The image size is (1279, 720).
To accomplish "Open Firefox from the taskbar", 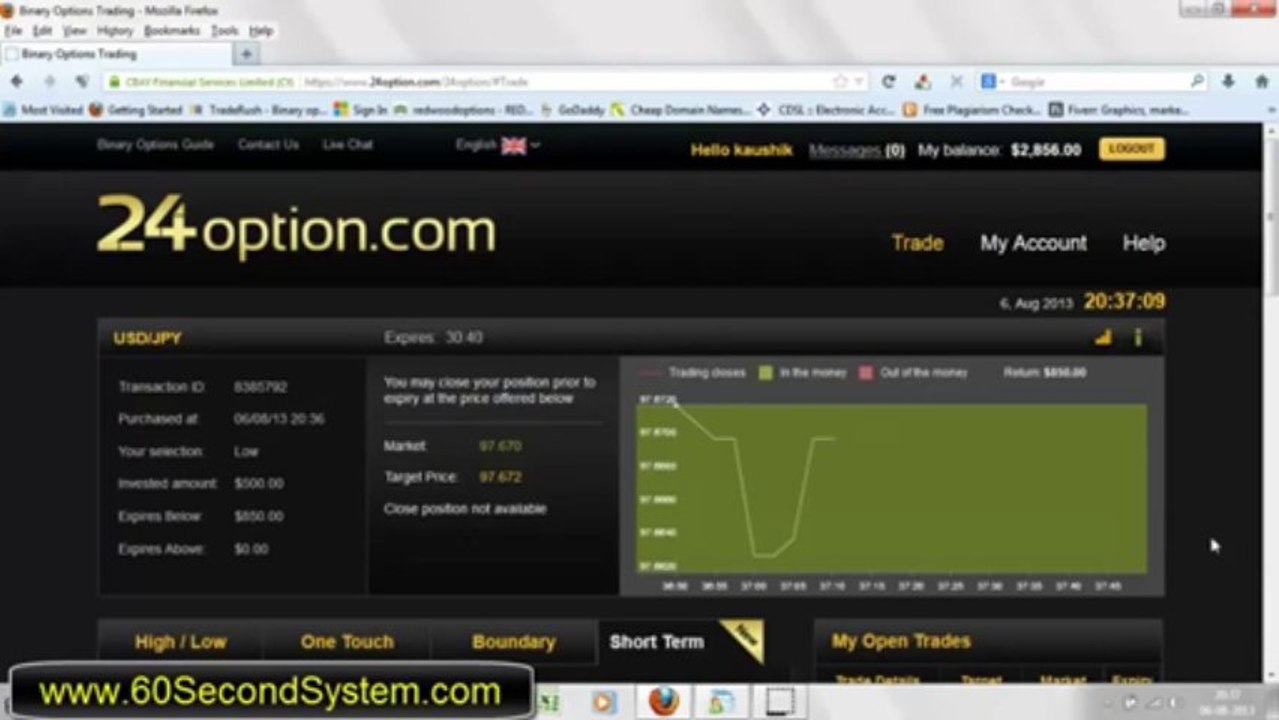I will (x=664, y=701).
